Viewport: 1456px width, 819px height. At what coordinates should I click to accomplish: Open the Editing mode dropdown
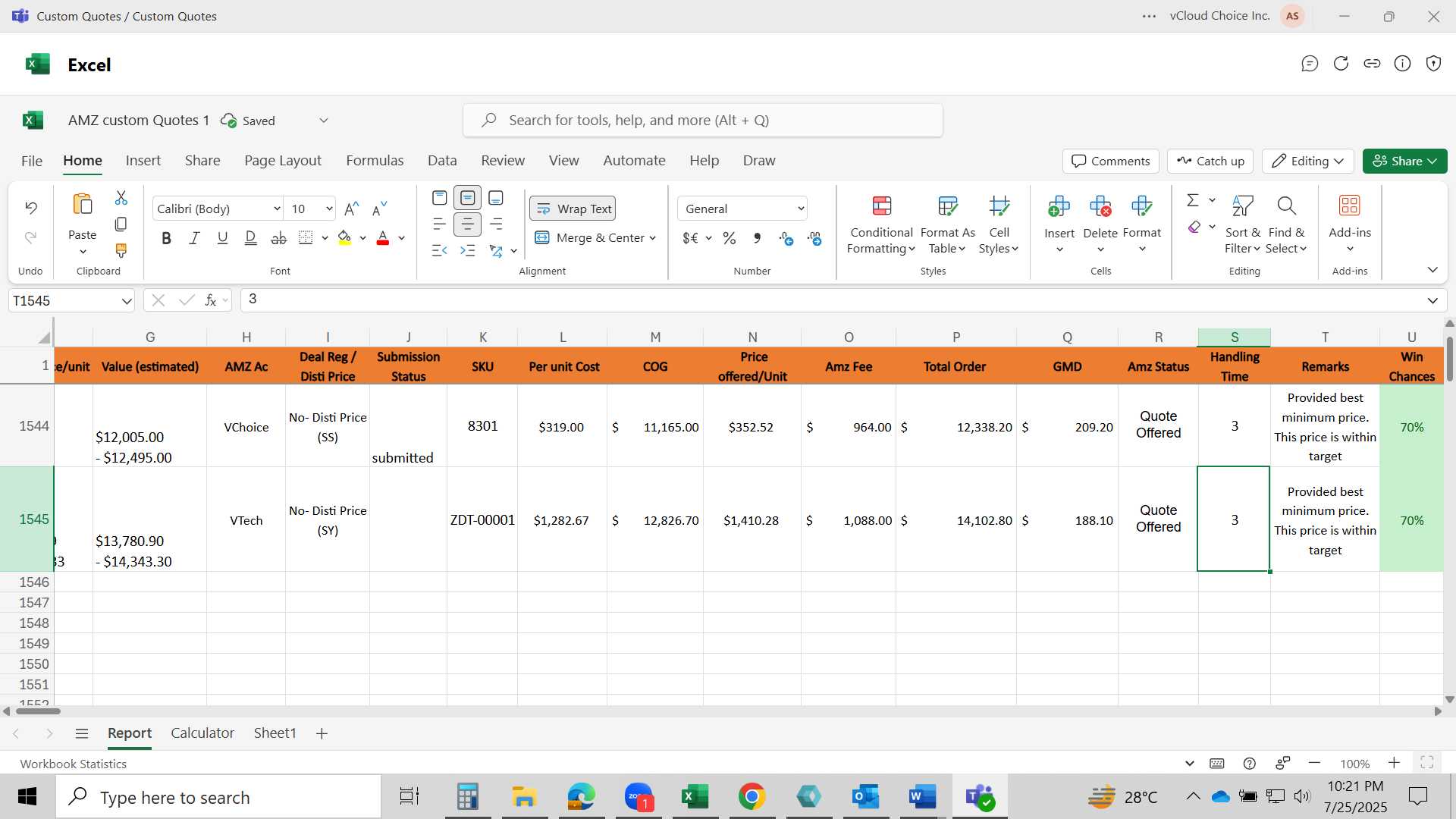(x=1308, y=161)
